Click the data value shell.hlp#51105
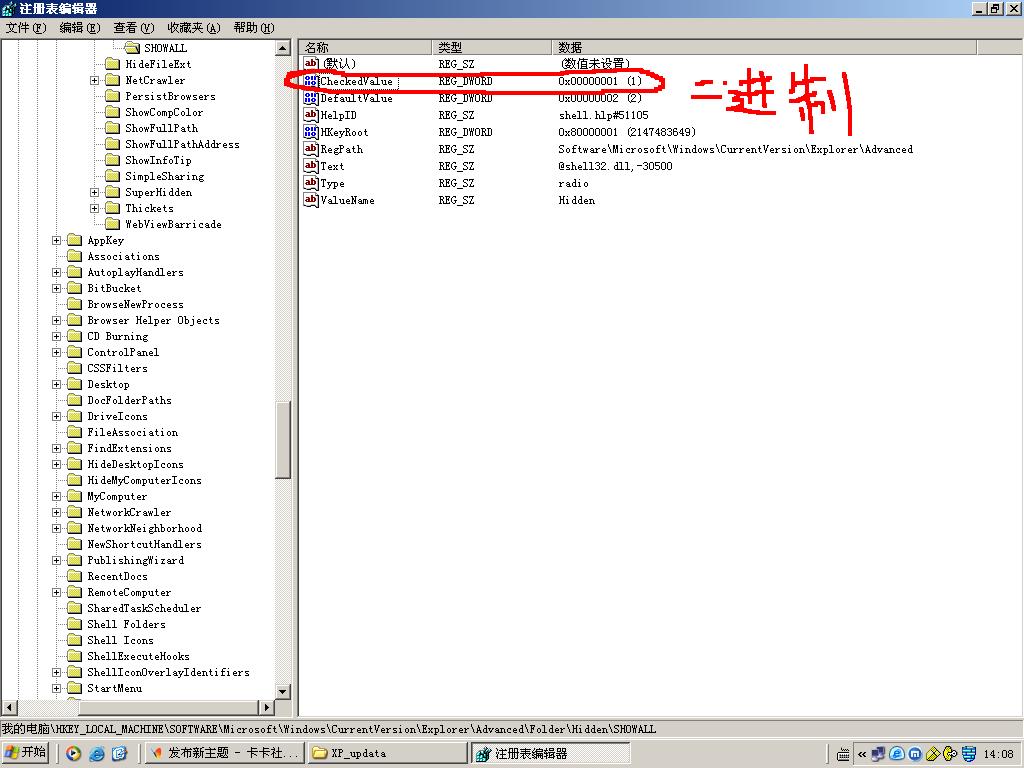1024x768 pixels. tap(603, 116)
